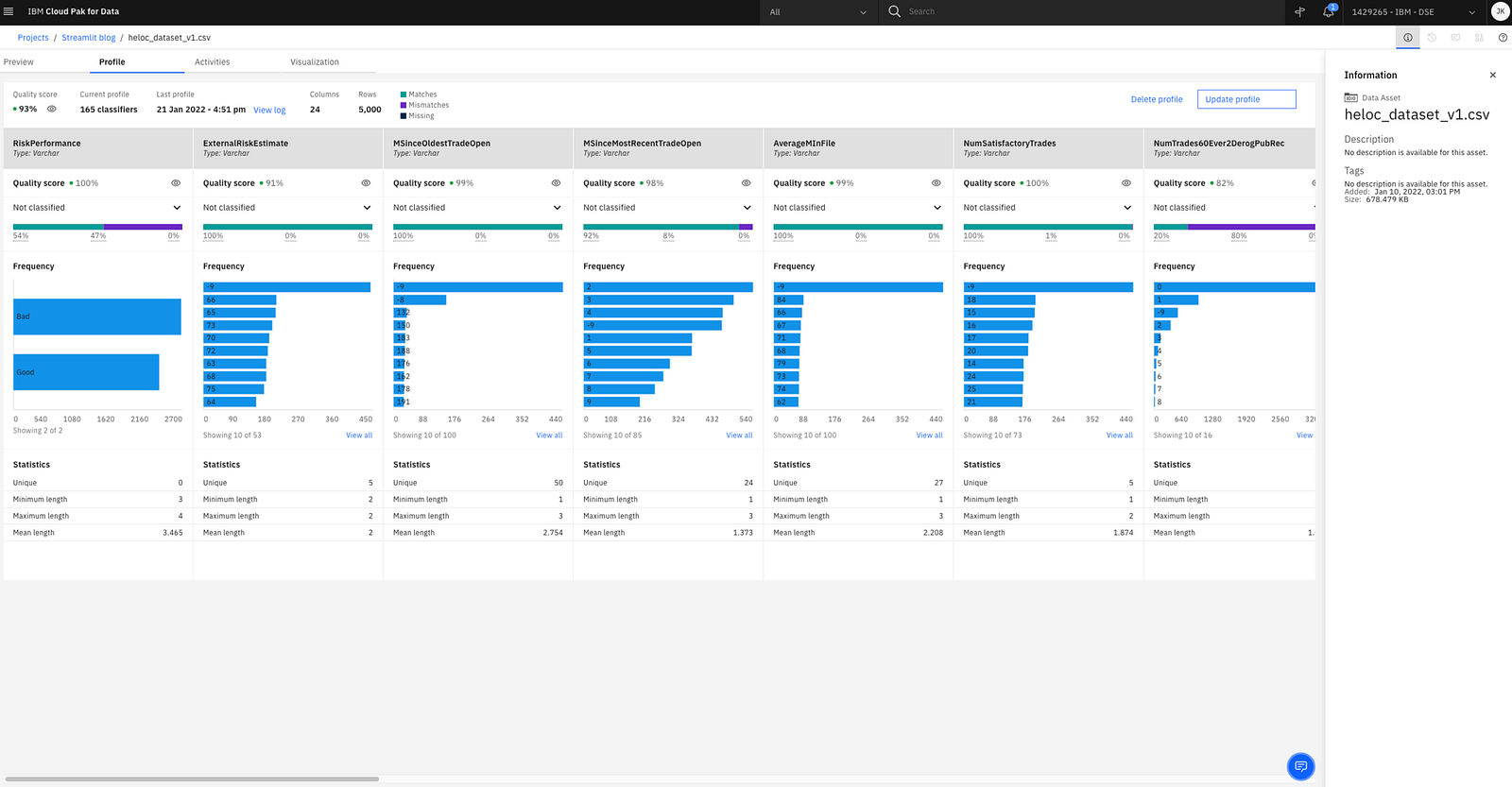Toggle RiskPerformance quality score eye icon
Screen dimensions: 1512x787
click(x=176, y=183)
